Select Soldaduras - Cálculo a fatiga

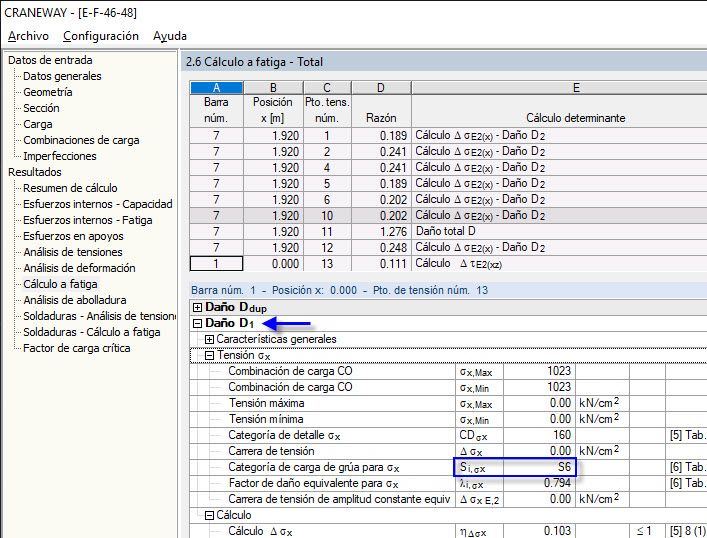pyautogui.click(x=92, y=332)
